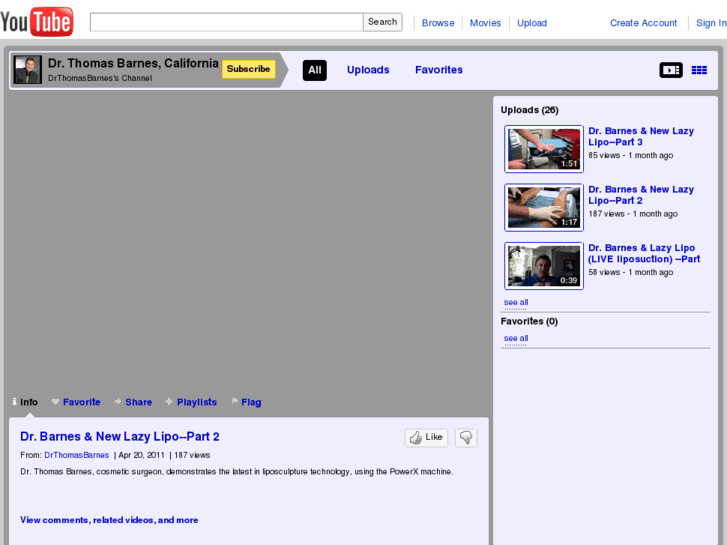Viewport: 727px width, 545px height.
Task: Click the thumbs-up Like button
Action: 426,437
